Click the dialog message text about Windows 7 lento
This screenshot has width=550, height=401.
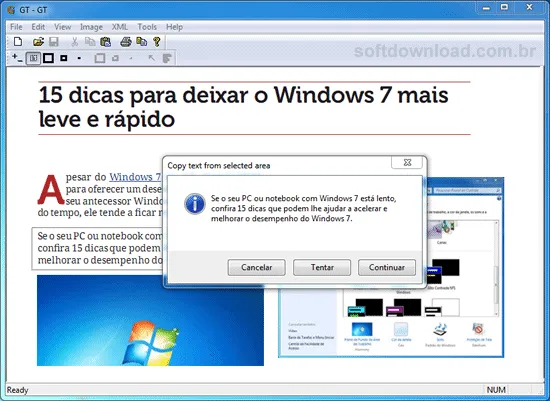303,208
